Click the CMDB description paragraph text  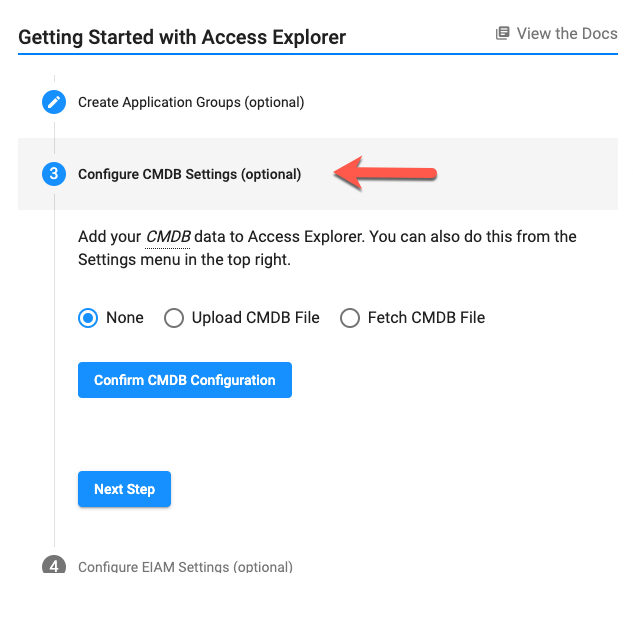(327, 248)
